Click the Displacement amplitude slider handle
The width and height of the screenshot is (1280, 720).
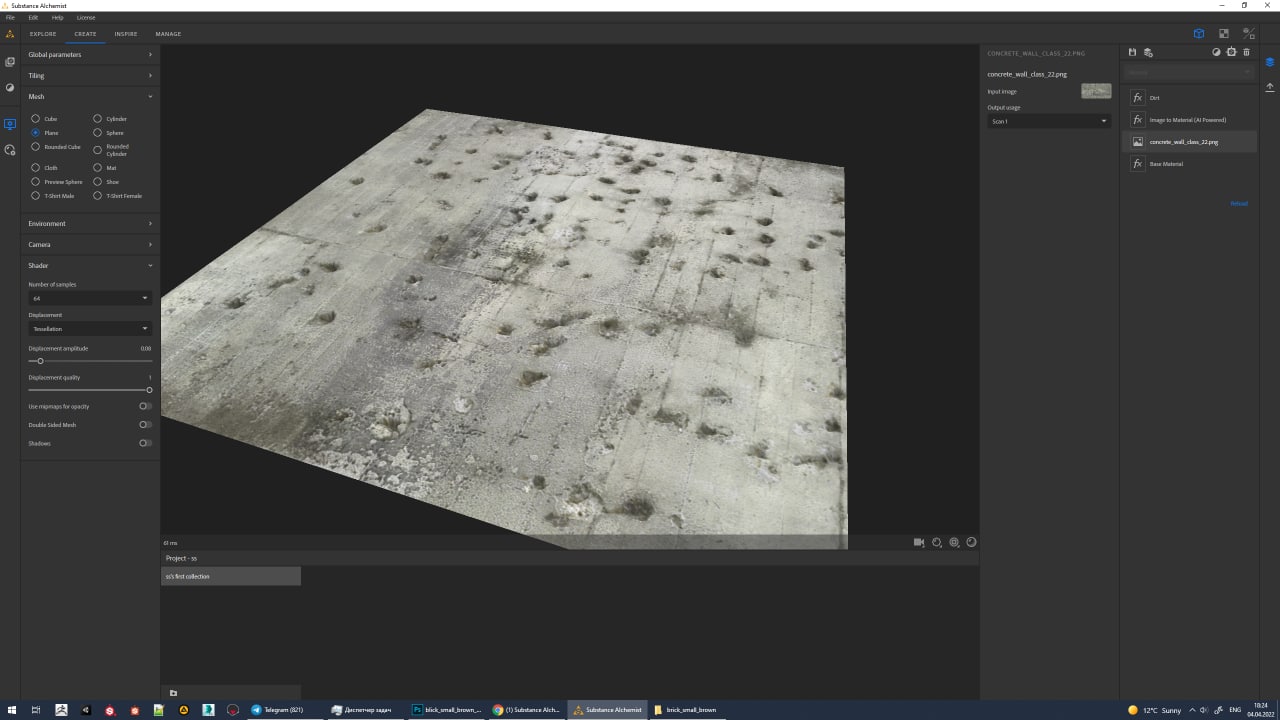(40, 361)
